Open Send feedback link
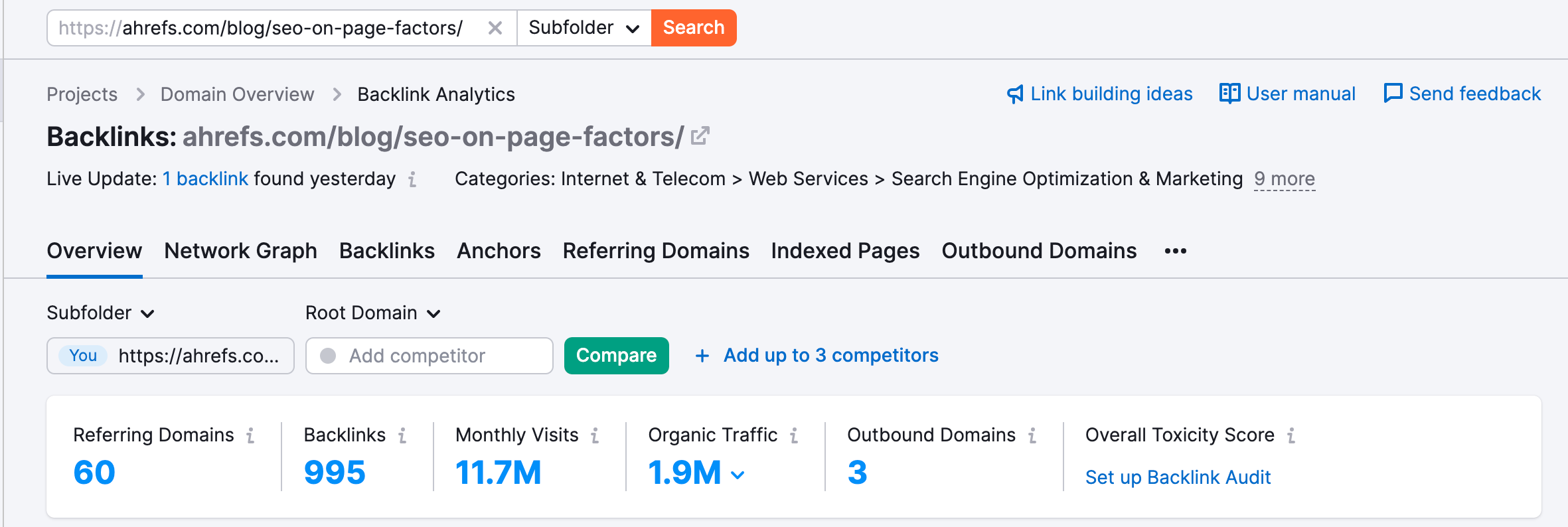1568x527 pixels. click(x=1474, y=94)
